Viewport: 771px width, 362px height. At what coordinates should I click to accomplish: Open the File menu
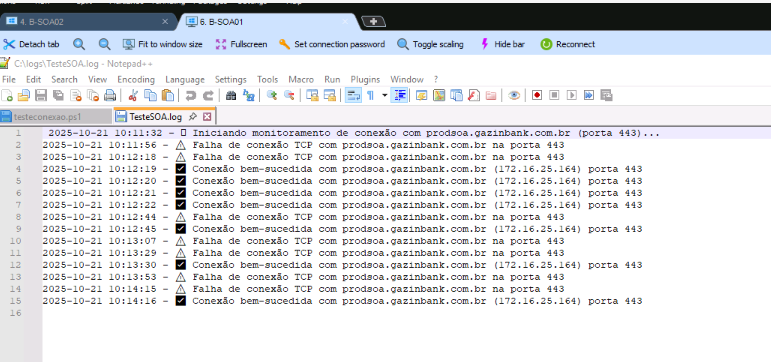9,79
